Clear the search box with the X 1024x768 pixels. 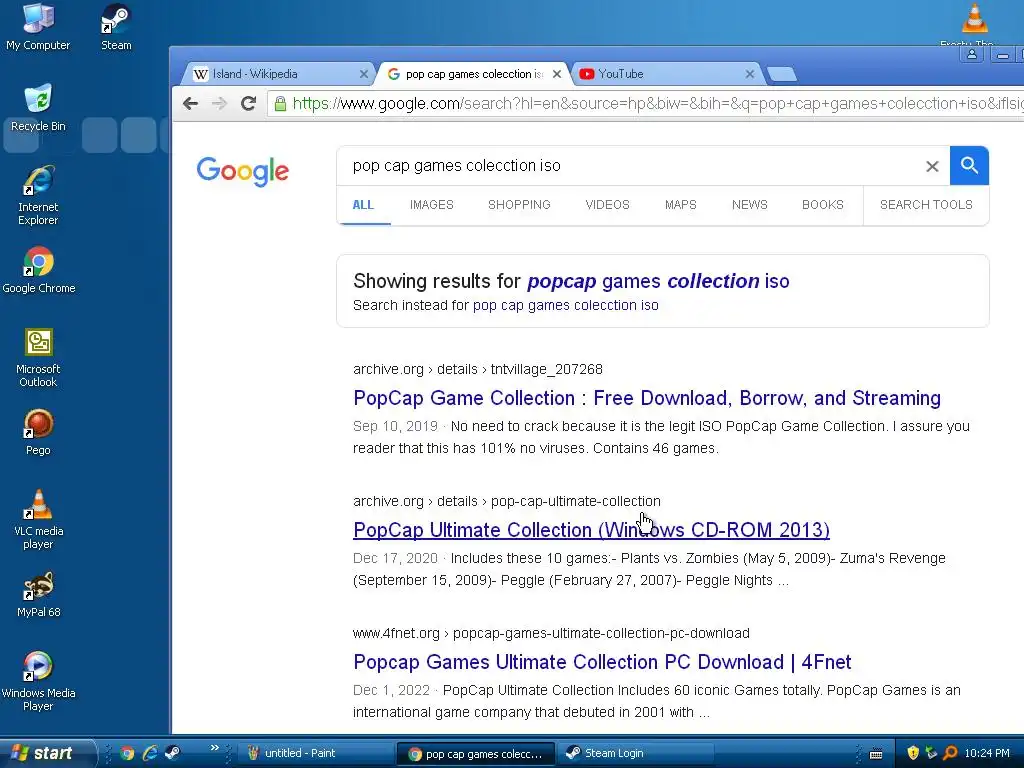click(x=932, y=166)
